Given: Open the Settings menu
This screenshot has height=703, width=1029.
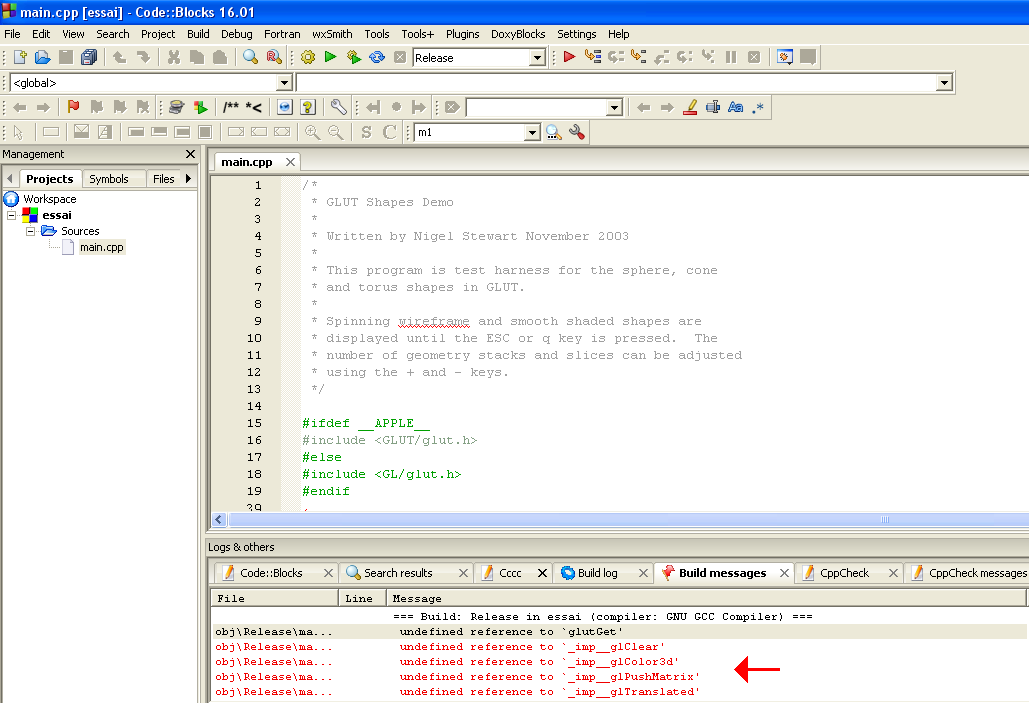Looking at the screenshot, I should pos(577,34).
